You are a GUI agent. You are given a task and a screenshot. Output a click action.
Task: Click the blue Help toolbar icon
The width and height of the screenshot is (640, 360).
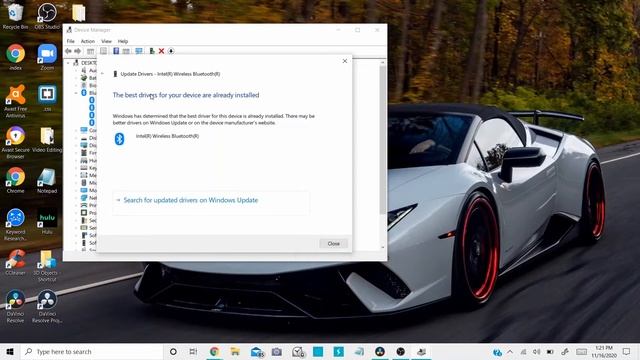116,51
